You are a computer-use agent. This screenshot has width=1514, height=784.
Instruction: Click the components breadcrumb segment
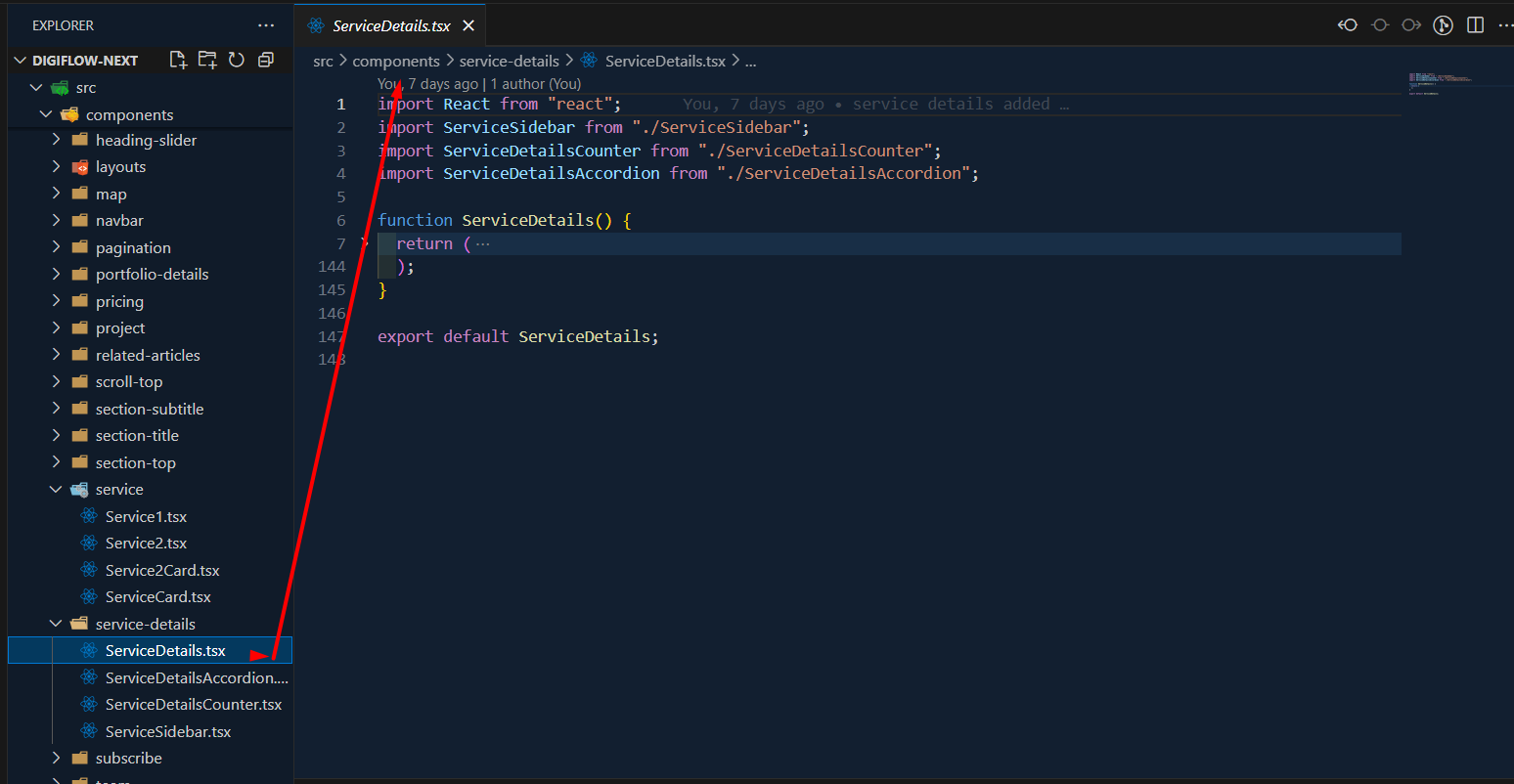coord(396,61)
